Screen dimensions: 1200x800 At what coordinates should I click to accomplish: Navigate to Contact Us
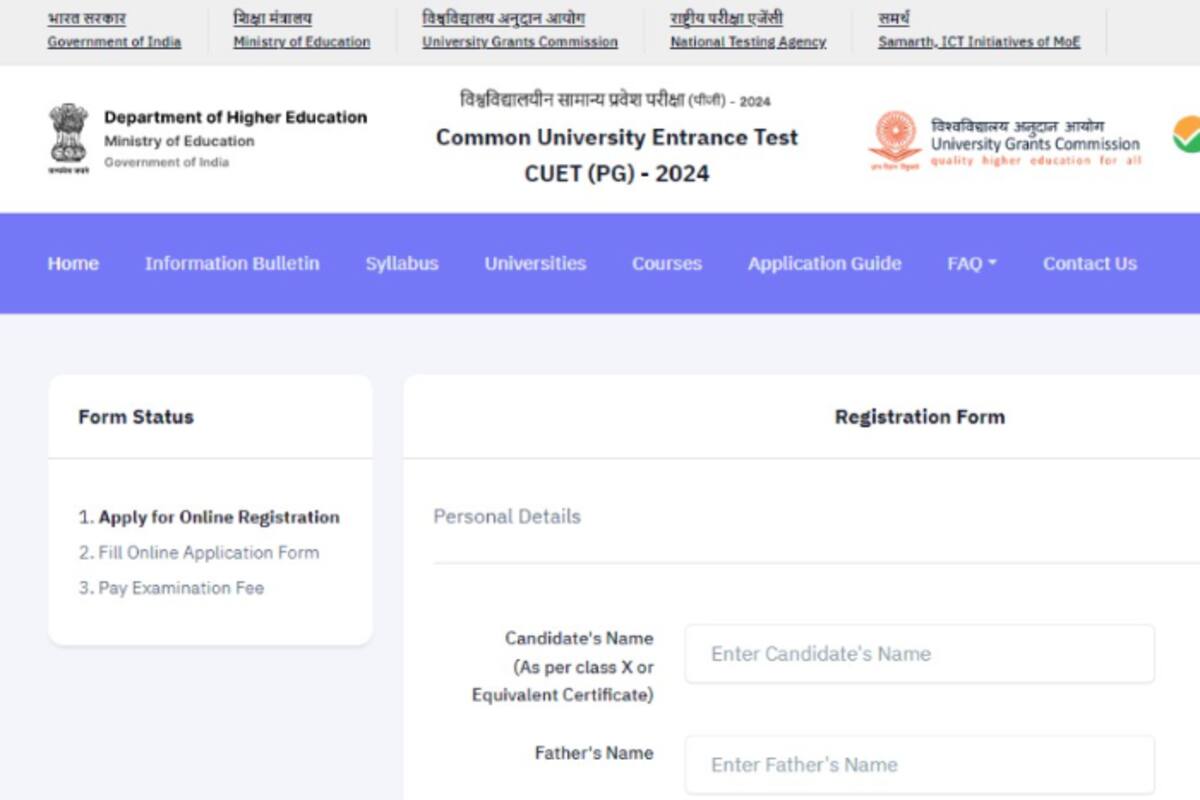pos(1089,264)
